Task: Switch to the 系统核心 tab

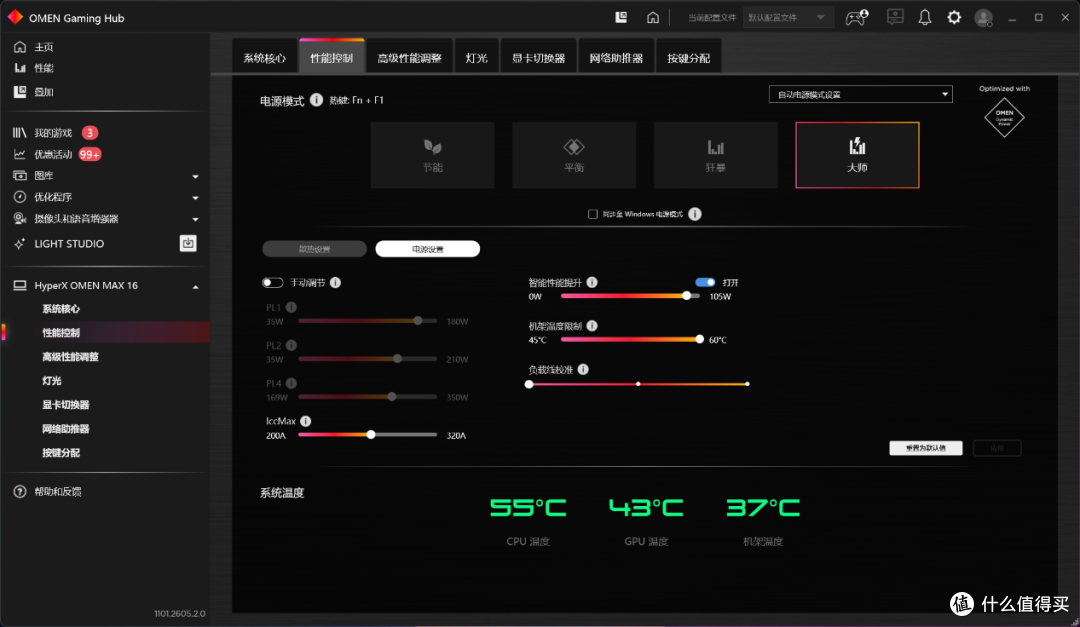Action: (264, 58)
